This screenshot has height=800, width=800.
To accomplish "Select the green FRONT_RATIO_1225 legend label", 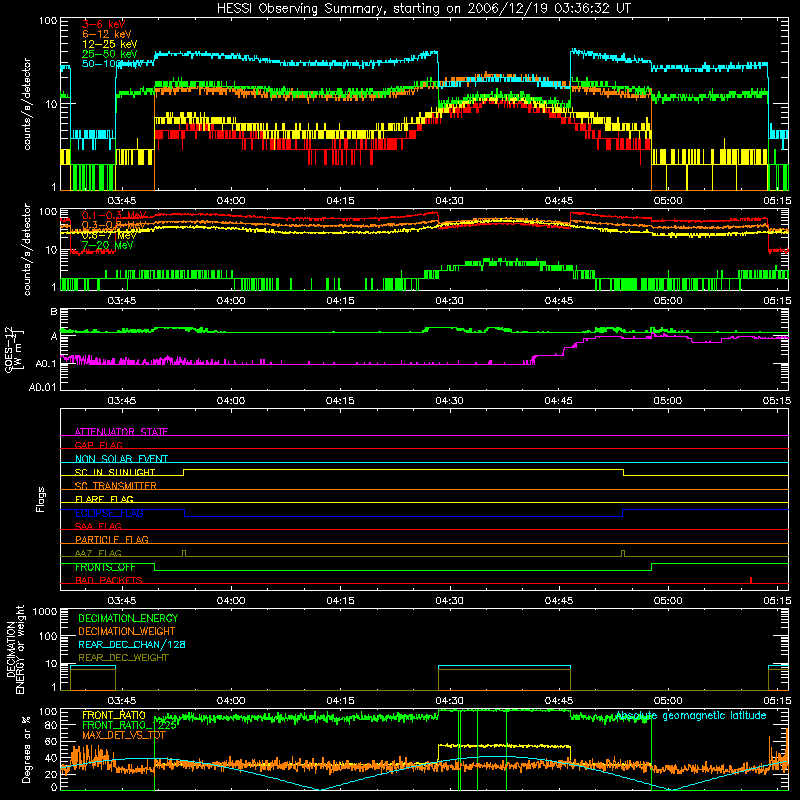I will (x=129, y=725).
